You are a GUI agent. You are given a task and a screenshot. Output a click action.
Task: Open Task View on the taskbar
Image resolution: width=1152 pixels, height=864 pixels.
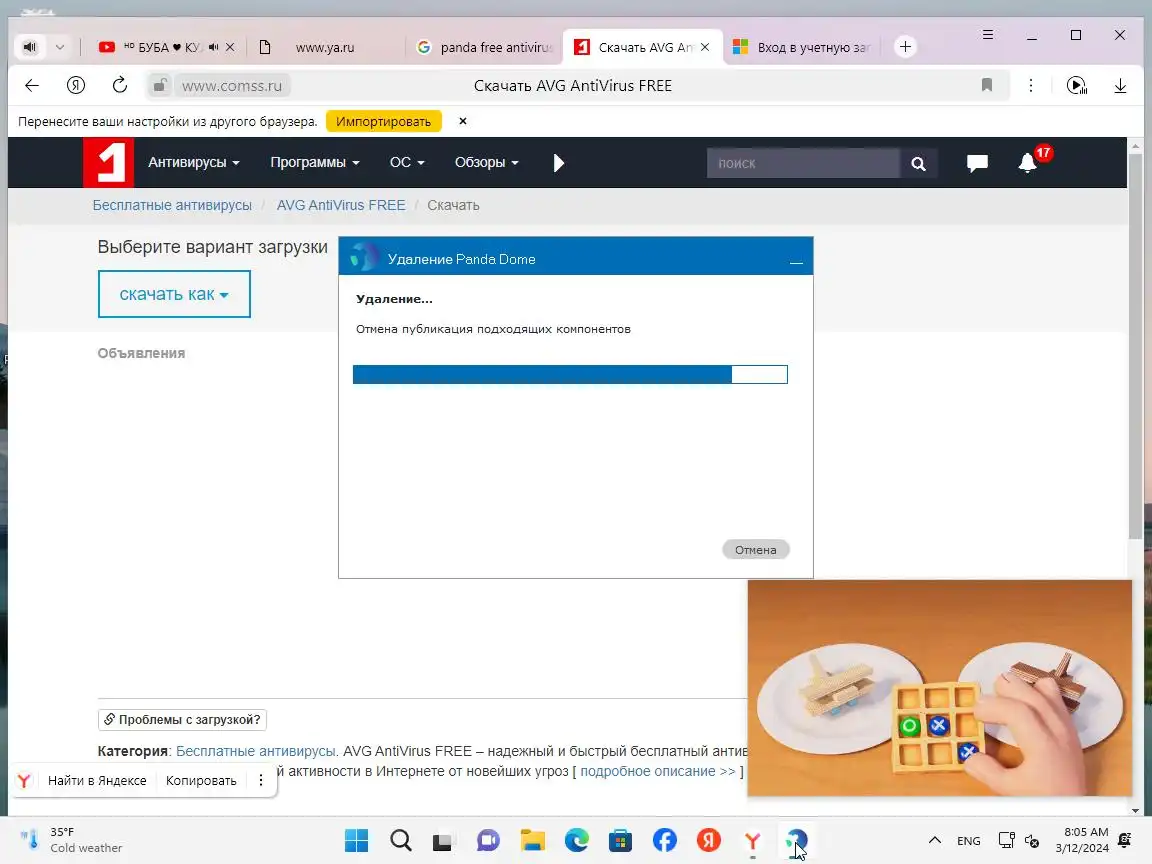pyautogui.click(x=444, y=840)
